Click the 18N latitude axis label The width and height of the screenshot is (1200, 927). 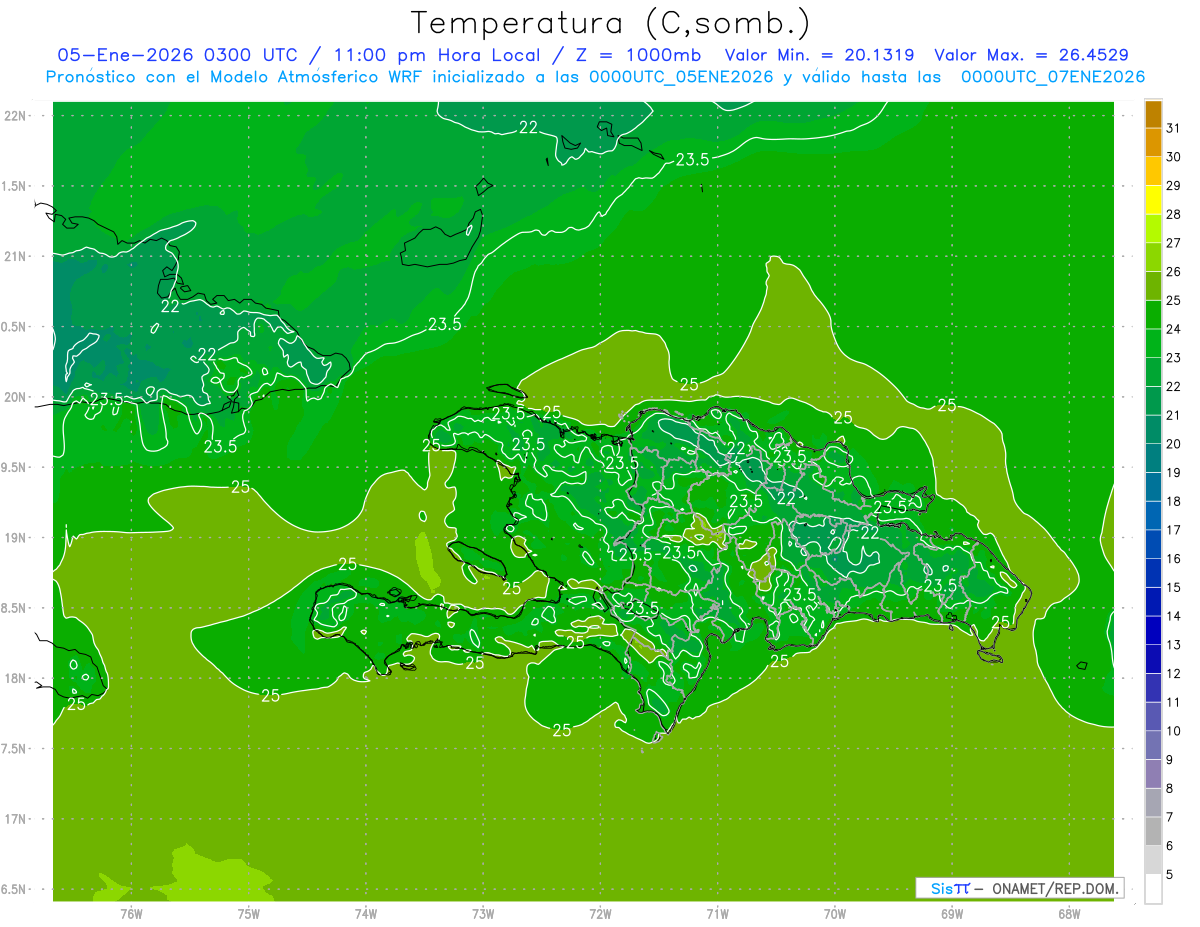pos(16,678)
